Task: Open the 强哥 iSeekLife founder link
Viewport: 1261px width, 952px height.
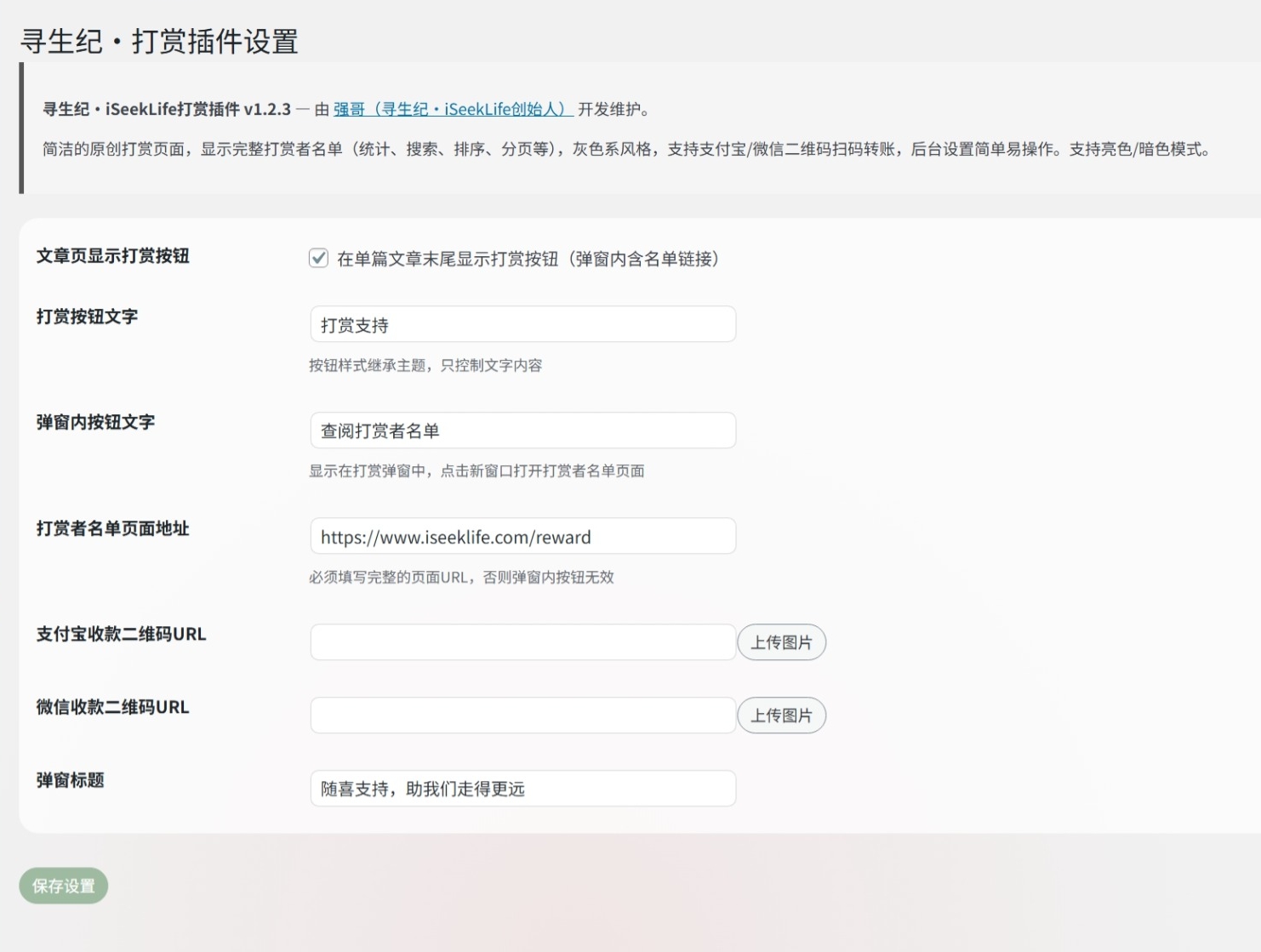Action: [x=452, y=110]
